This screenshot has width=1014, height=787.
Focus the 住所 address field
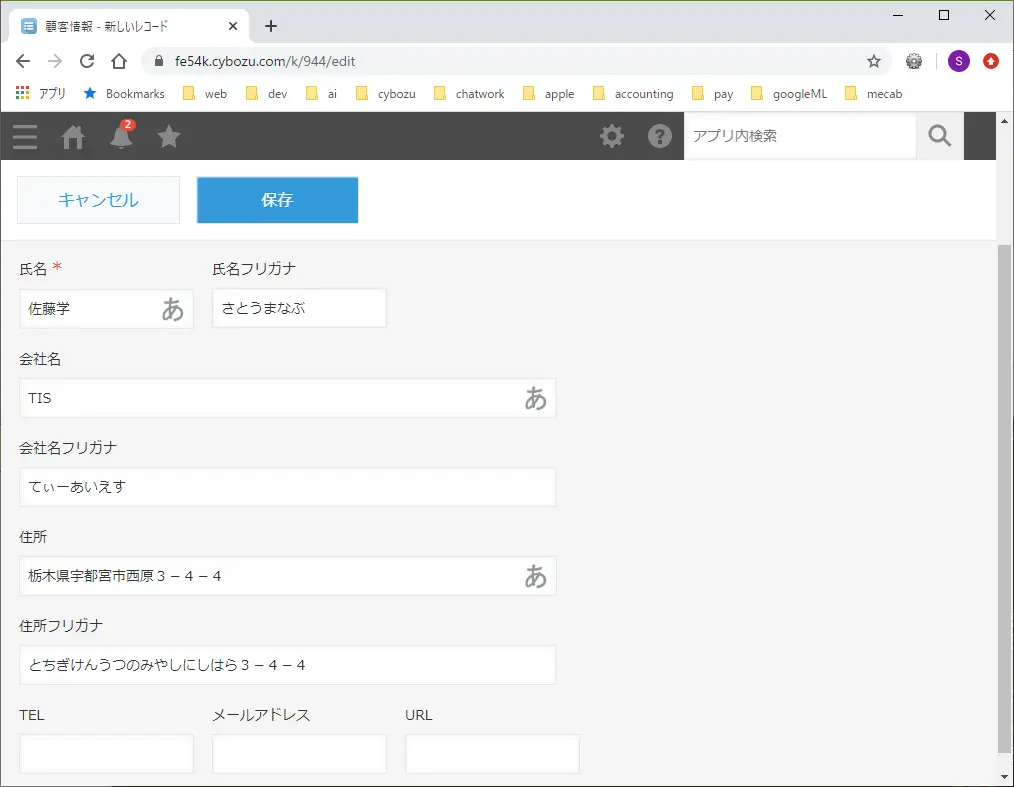tap(288, 576)
